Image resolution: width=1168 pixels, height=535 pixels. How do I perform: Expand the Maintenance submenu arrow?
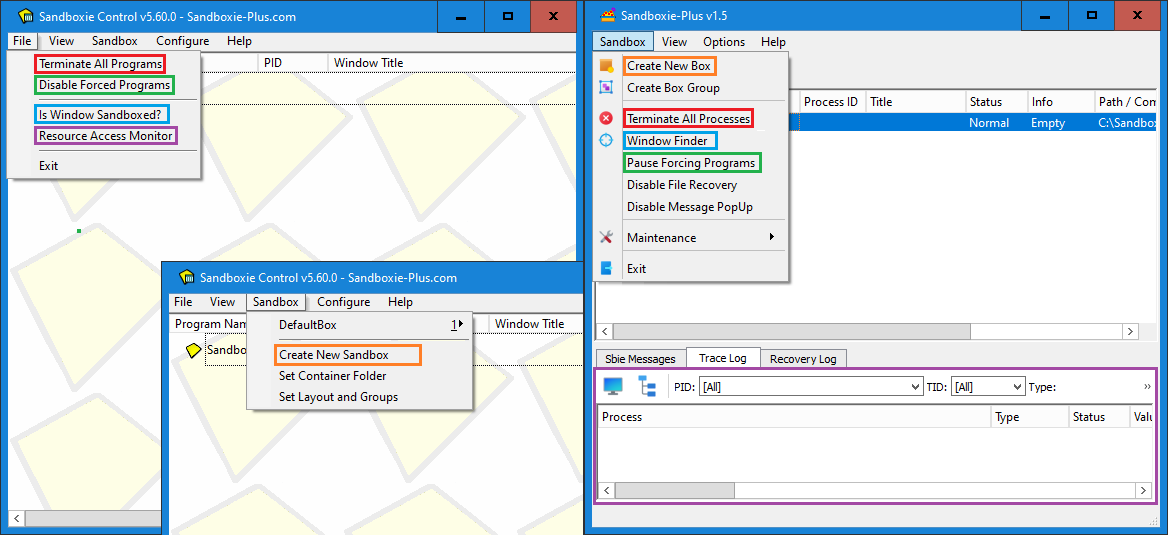pos(772,237)
